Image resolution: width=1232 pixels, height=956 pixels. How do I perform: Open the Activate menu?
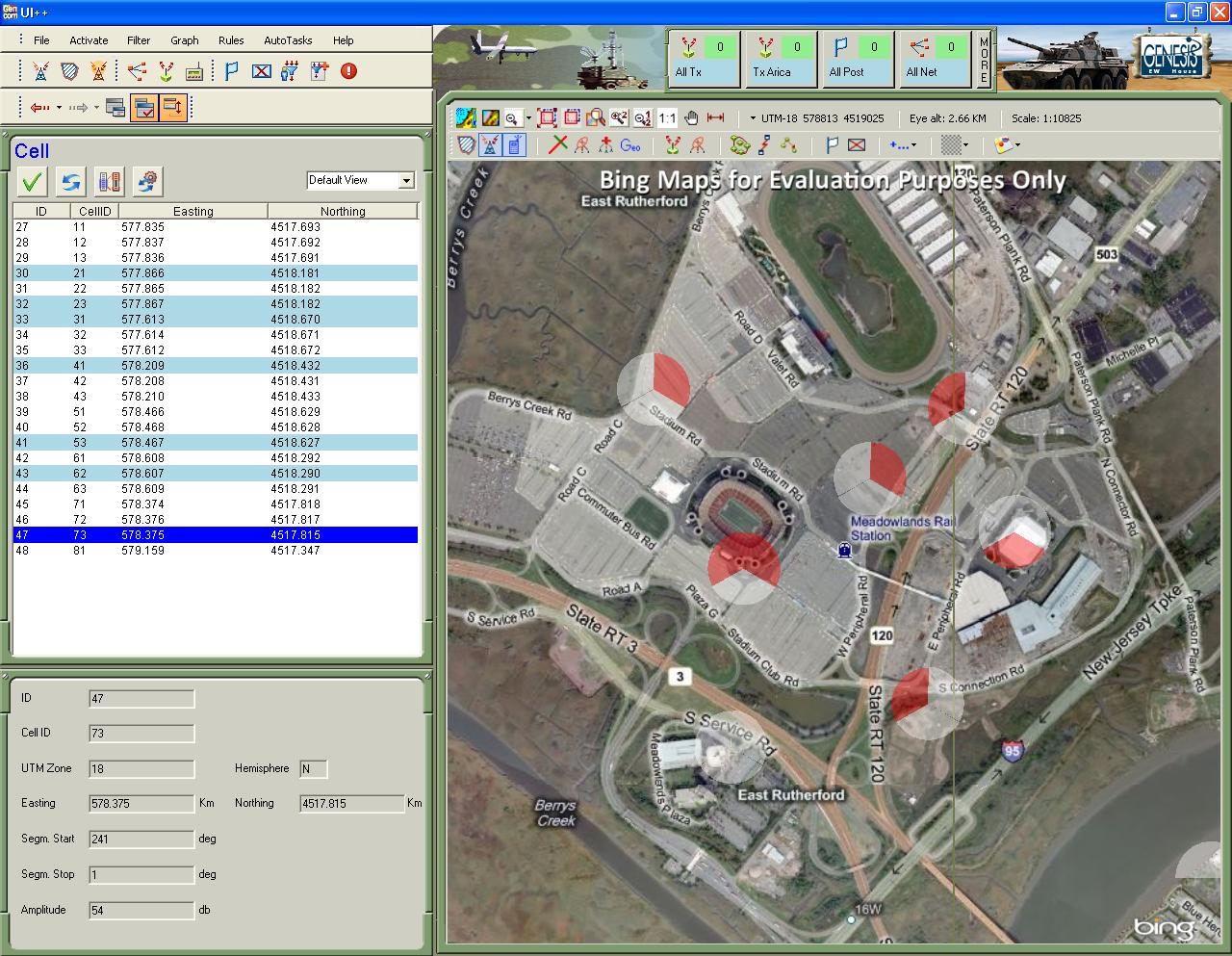point(89,40)
